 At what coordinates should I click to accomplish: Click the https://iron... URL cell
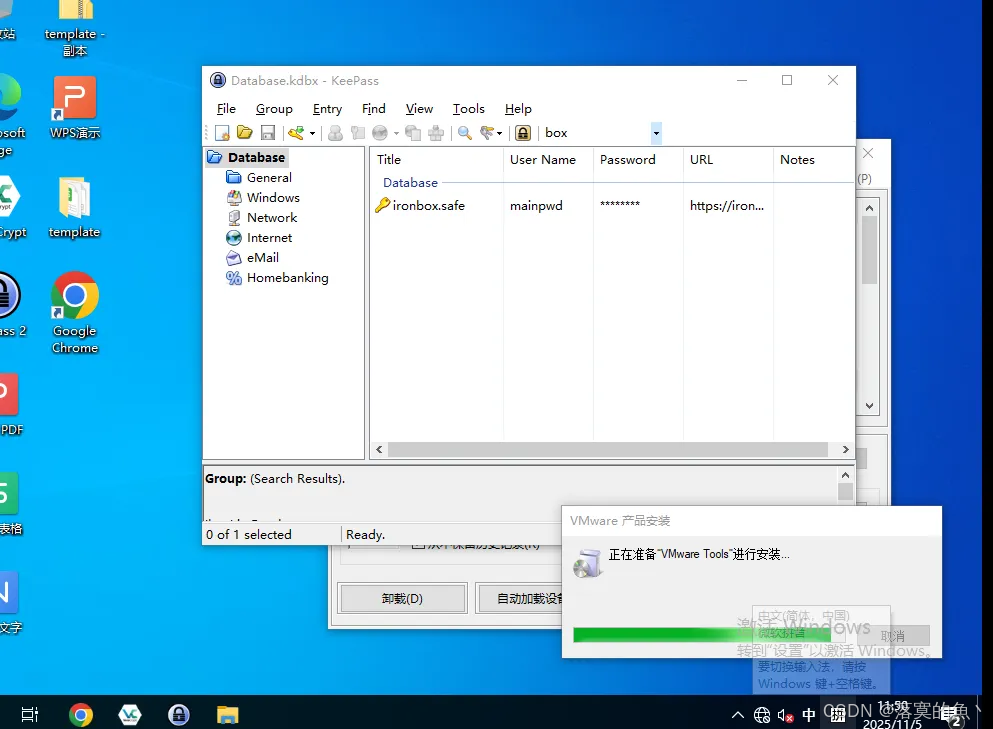coord(727,206)
